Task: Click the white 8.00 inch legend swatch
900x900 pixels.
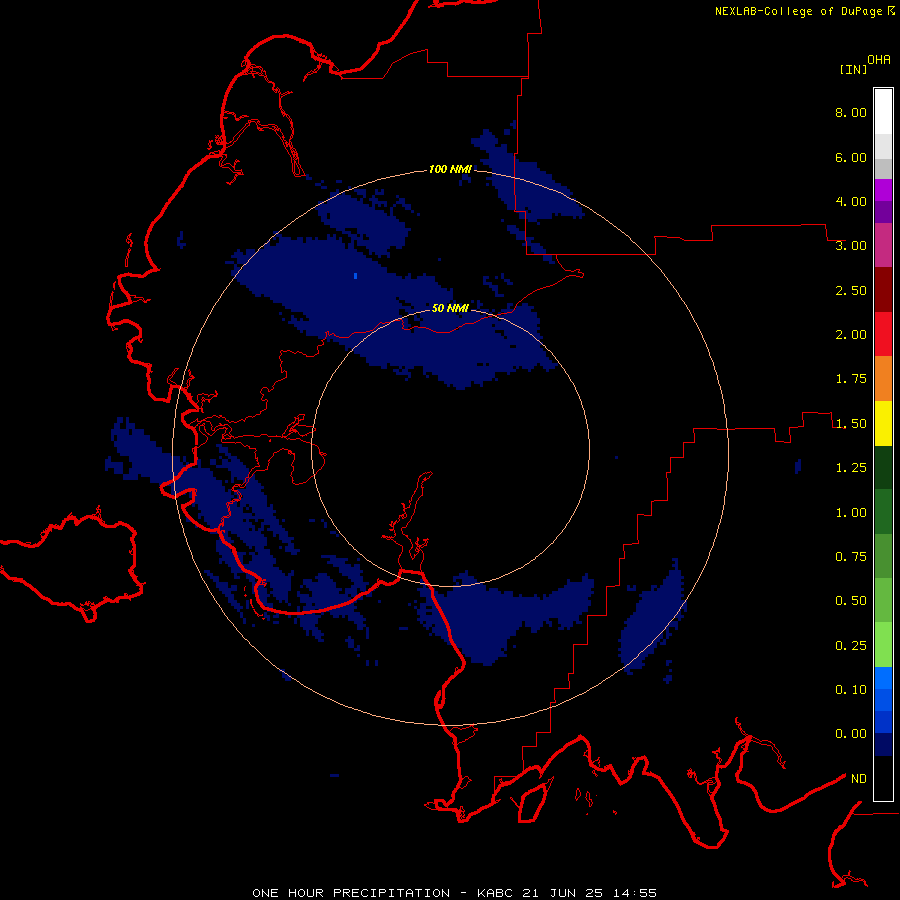Action: pos(883,112)
